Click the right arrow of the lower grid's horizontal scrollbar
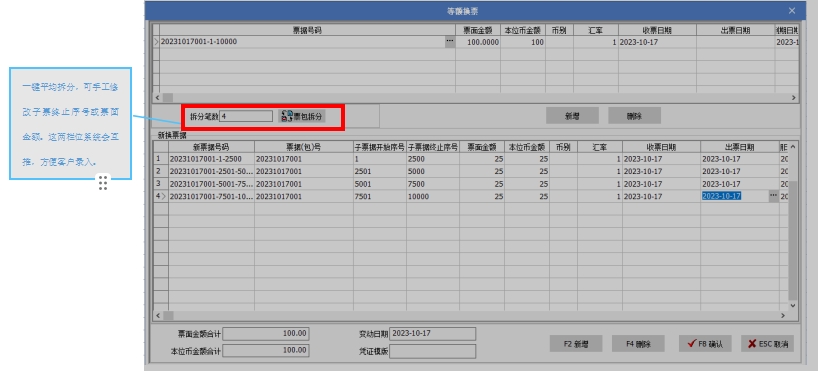The height and width of the screenshot is (378, 834). (783, 315)
